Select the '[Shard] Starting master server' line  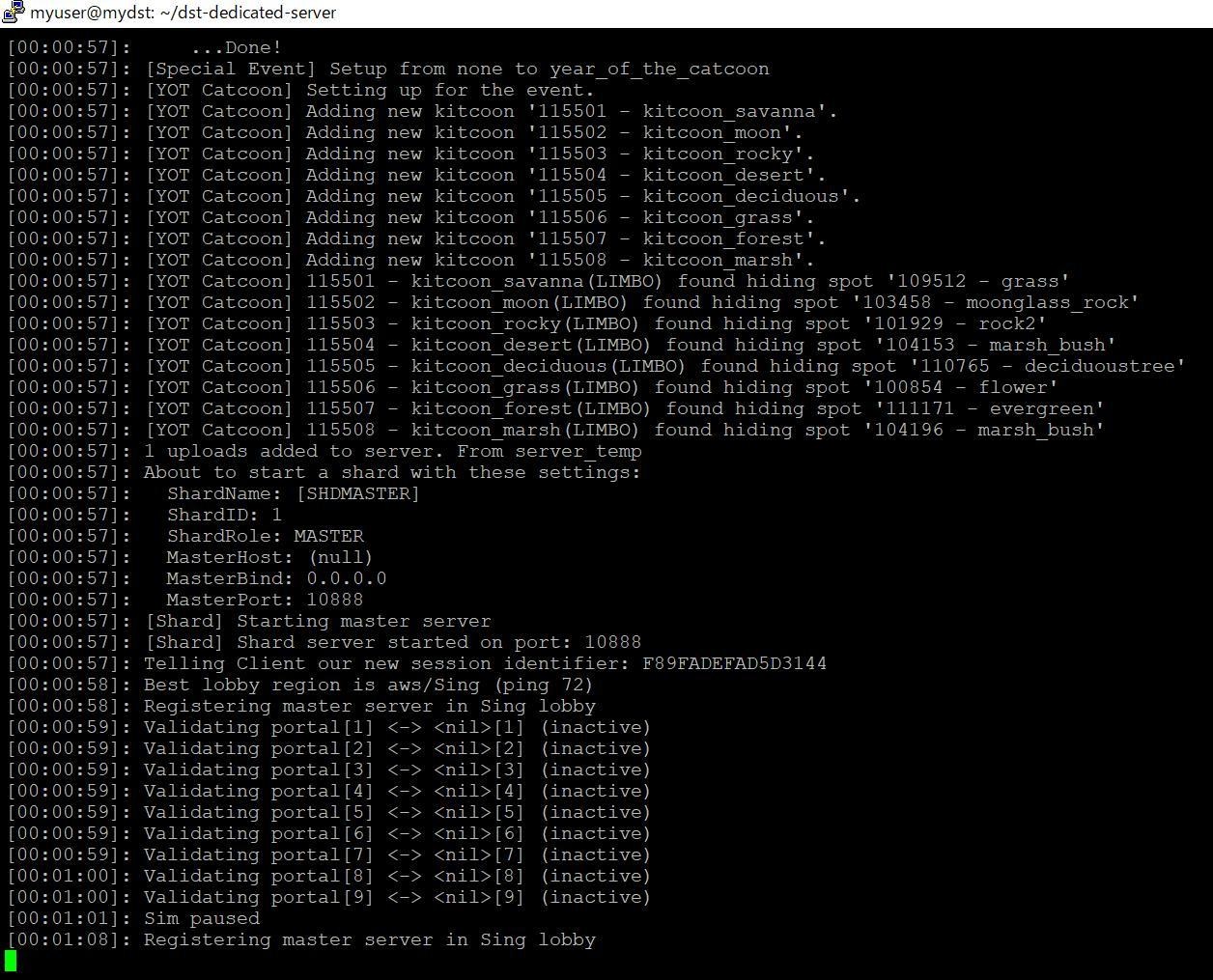pyautogui.click(x=249, y=621)
